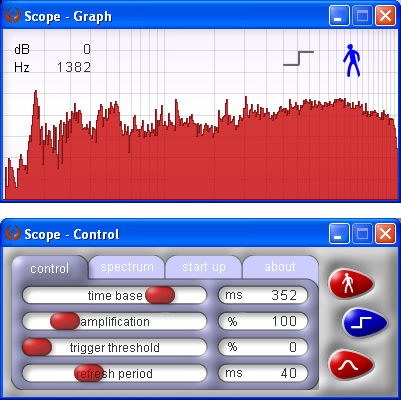Toggle the blue step-trigger button
This screenshot has height=400, width=401.
(x=365, y=323)
